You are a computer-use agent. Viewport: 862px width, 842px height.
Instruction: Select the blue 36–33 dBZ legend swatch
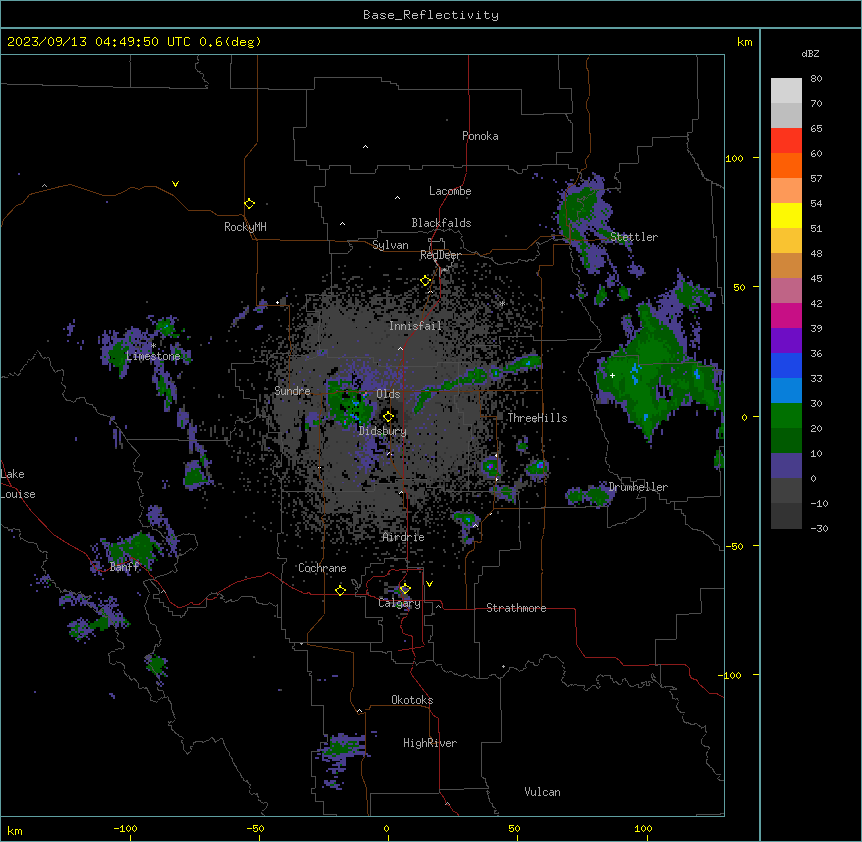click(x=786, y=365)
